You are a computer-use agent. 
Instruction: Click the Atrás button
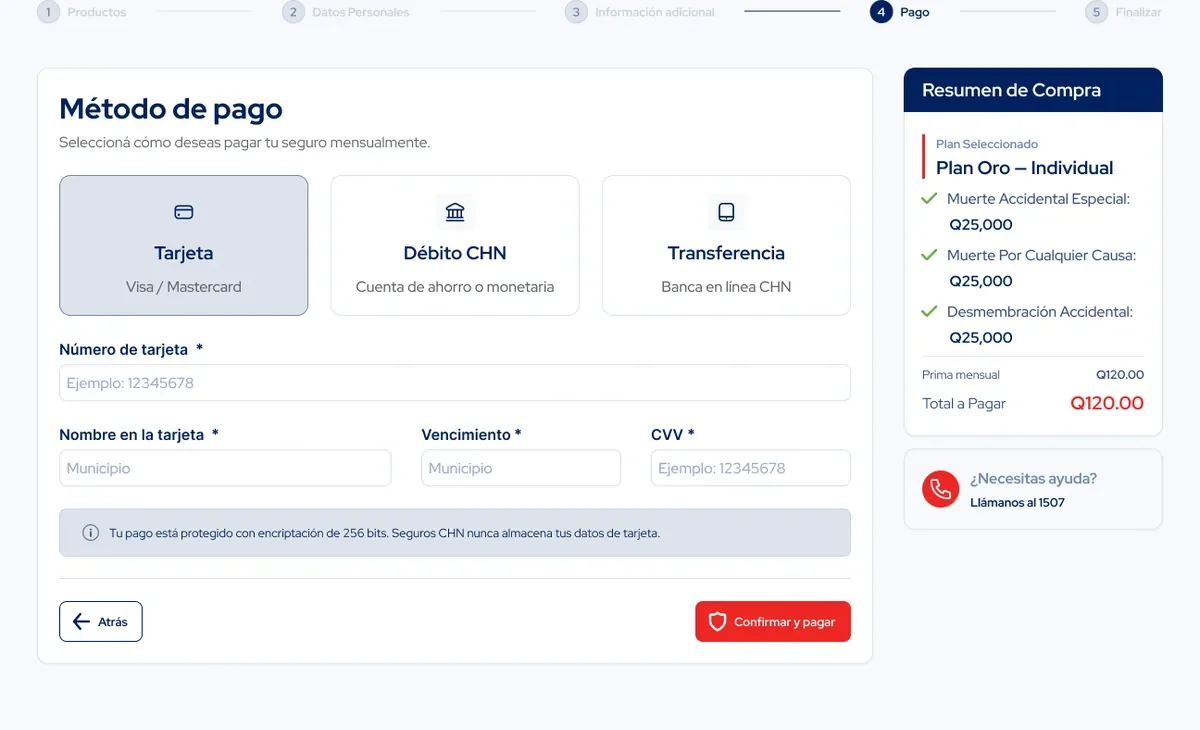tap(101, 622)
